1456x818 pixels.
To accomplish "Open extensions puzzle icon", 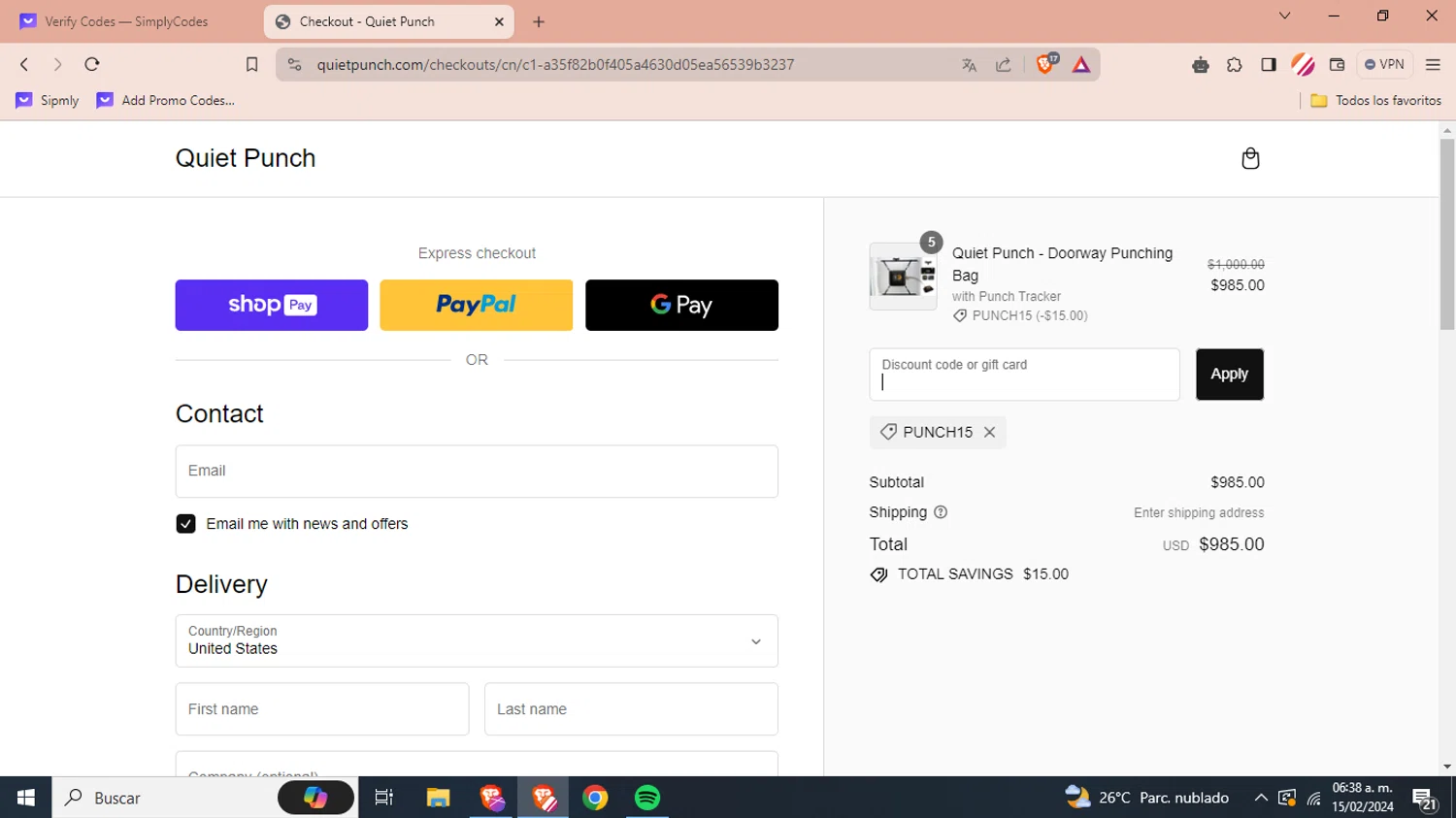I will (1235, 65).
